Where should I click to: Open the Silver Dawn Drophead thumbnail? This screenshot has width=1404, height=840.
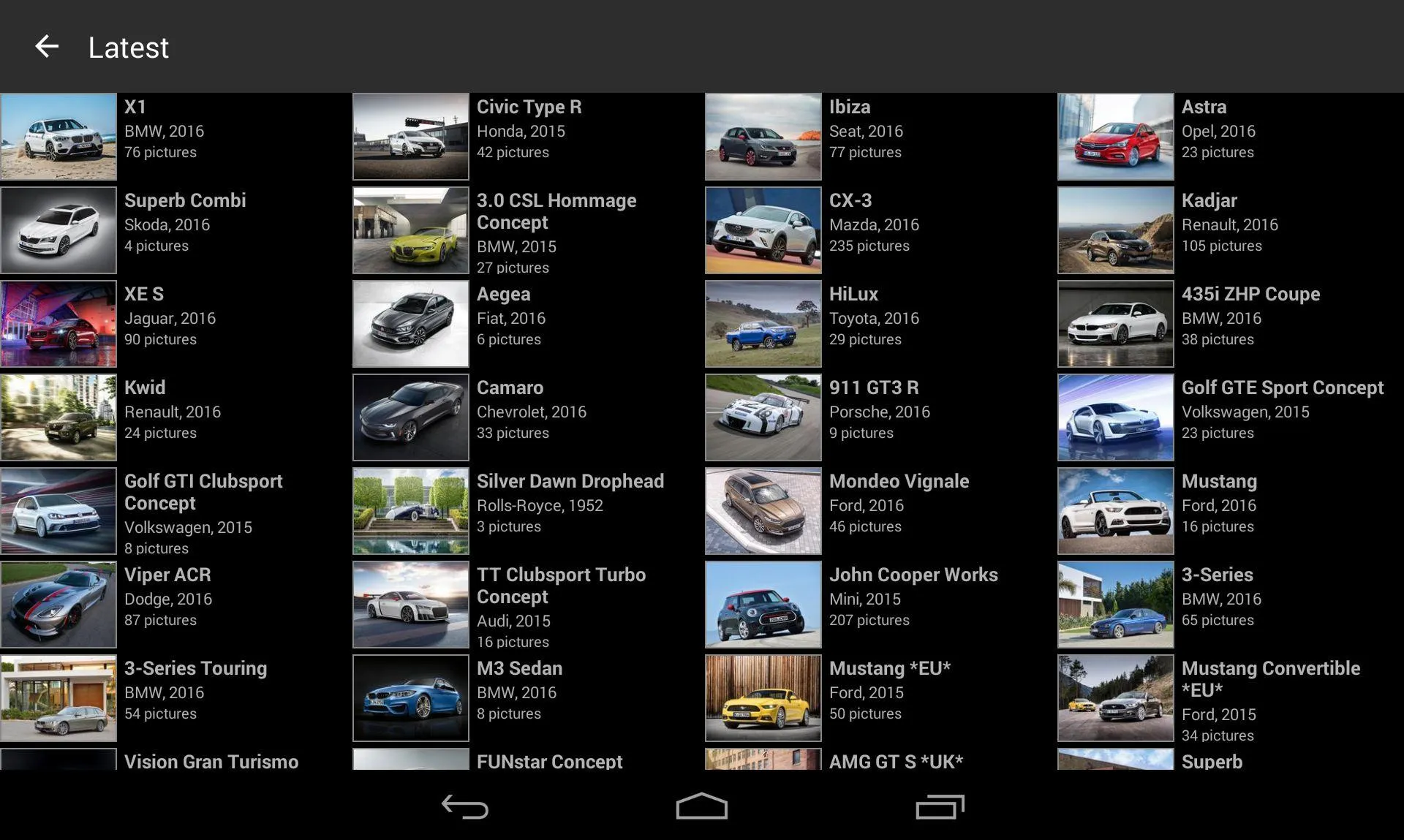411,511
